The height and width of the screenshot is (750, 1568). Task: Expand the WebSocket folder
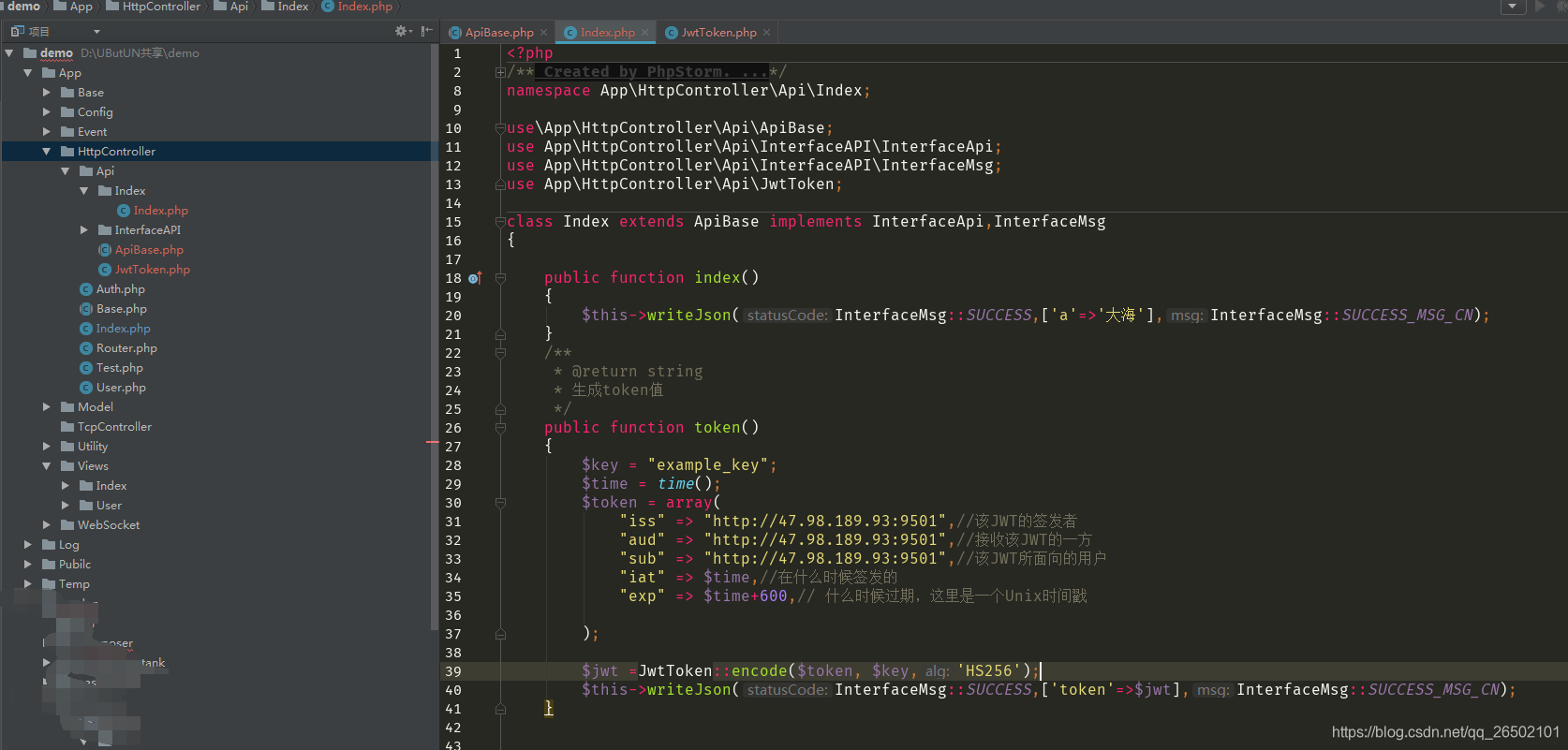(x=47, y=525)
